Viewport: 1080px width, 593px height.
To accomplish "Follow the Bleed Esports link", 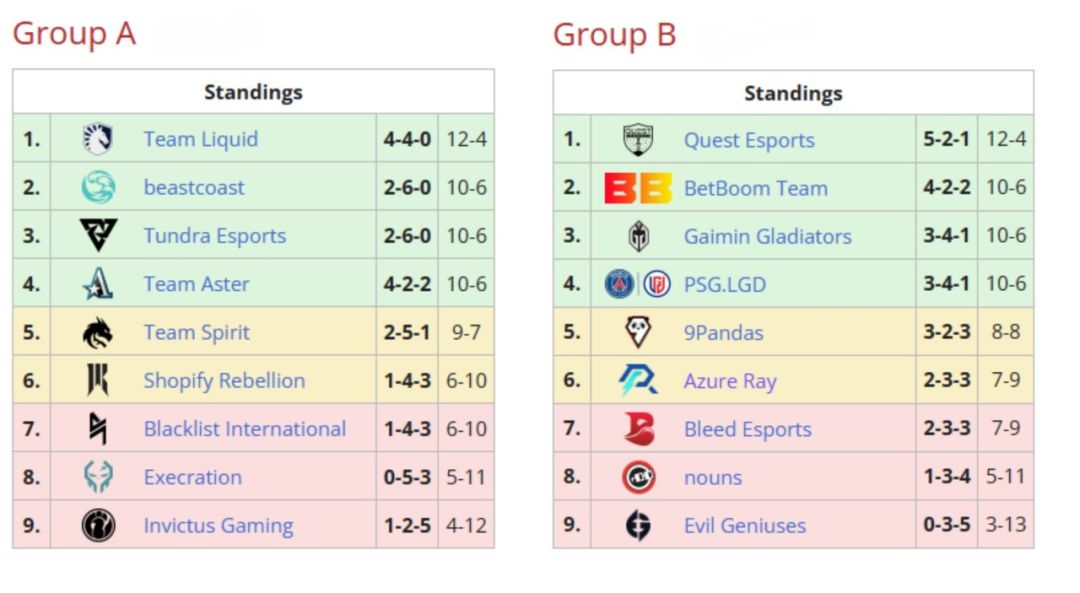I will click(748, 430).
